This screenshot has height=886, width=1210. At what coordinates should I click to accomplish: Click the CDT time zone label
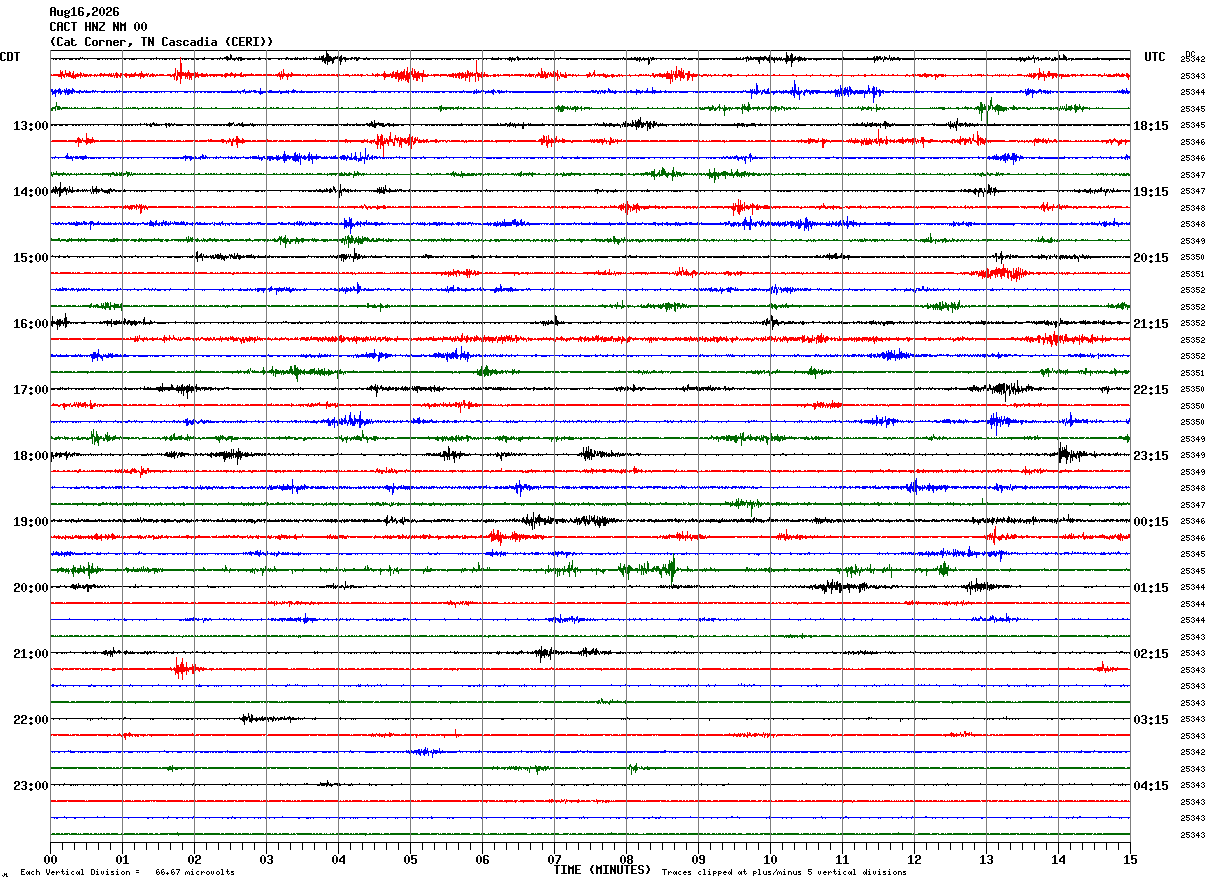click(10, 57)
